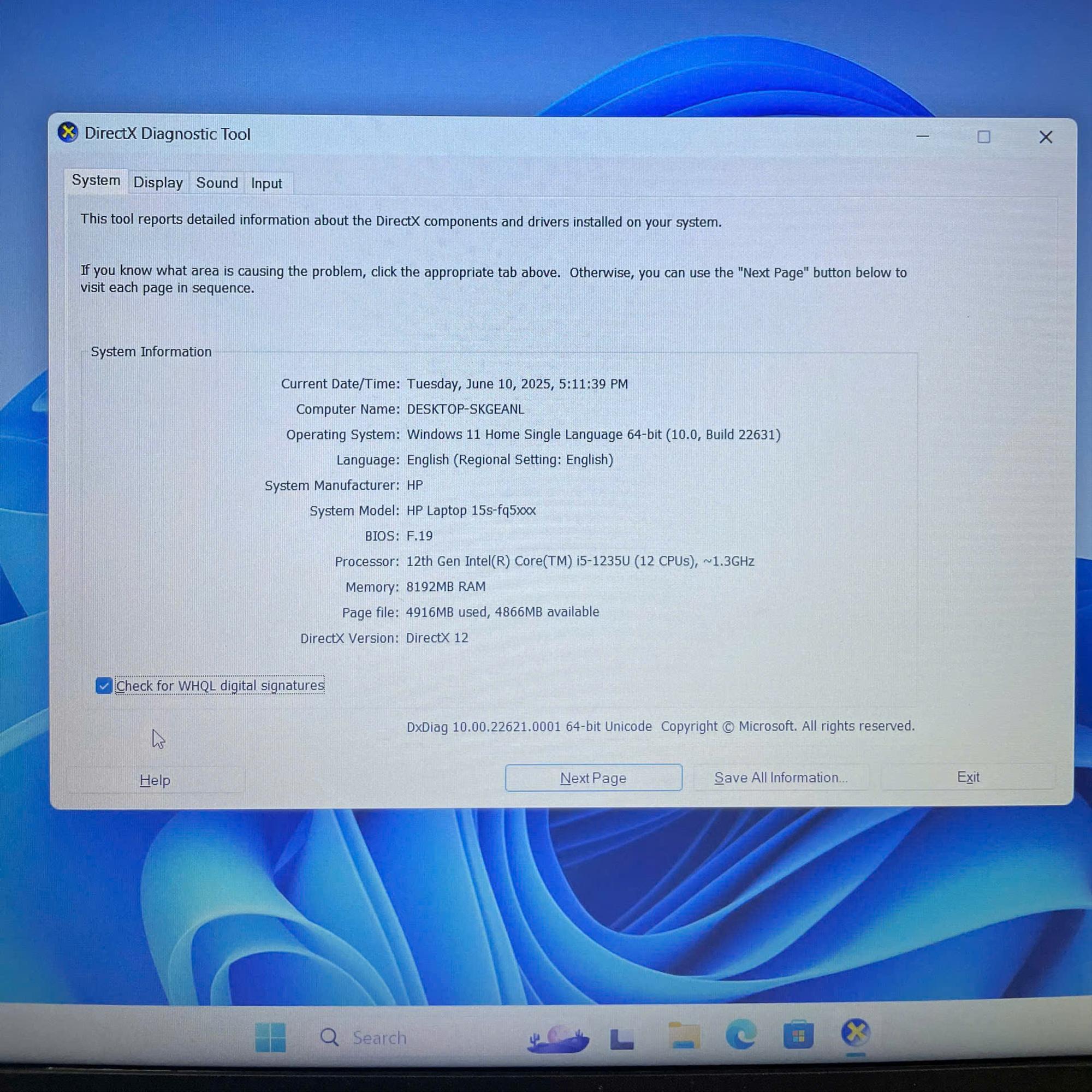The height and width of the screenshot is (1092, 1092).
Task: Click the System Information group label
Action: tap(151, 352)
